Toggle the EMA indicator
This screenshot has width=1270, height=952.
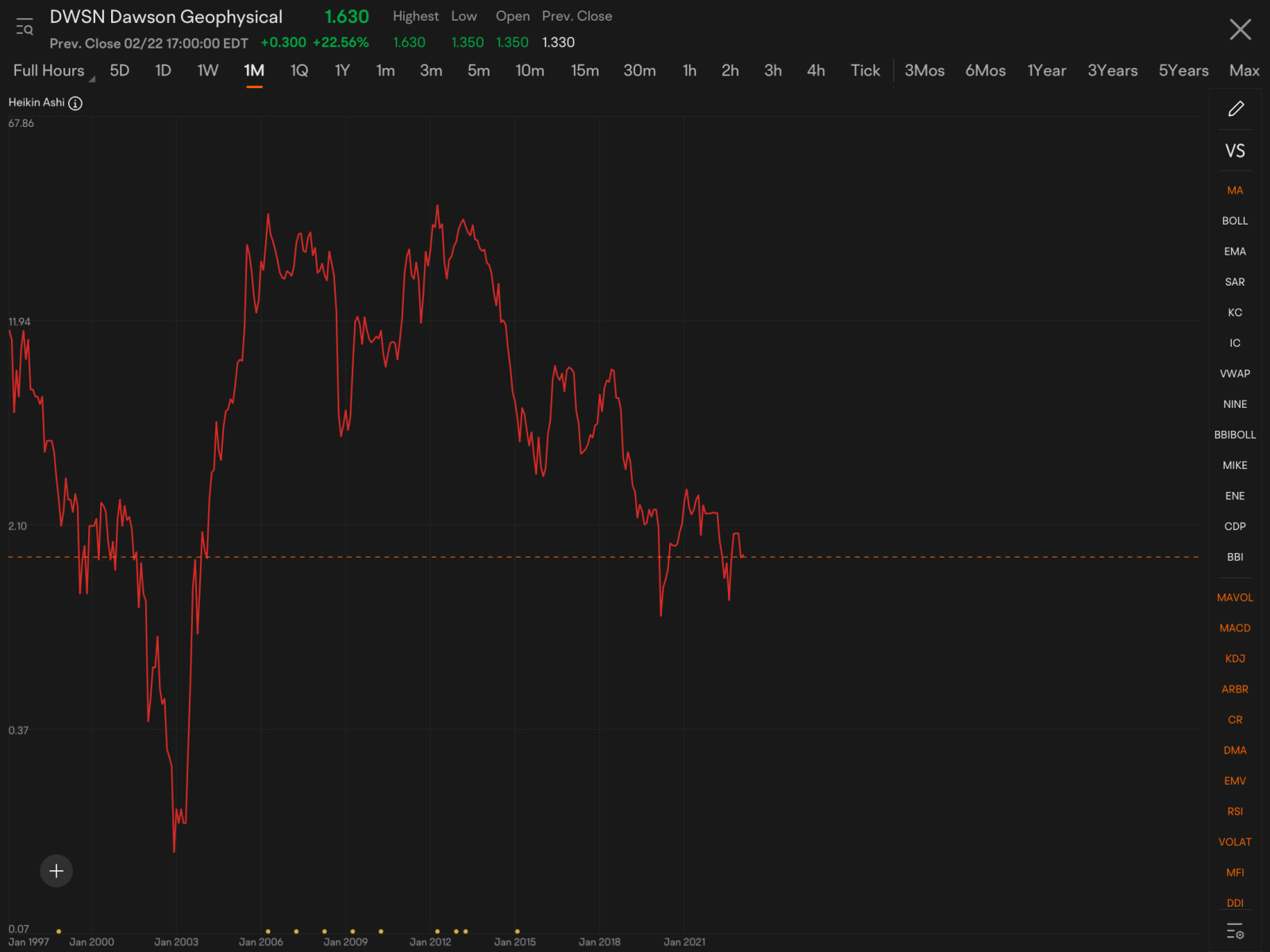coord(1235,251)
